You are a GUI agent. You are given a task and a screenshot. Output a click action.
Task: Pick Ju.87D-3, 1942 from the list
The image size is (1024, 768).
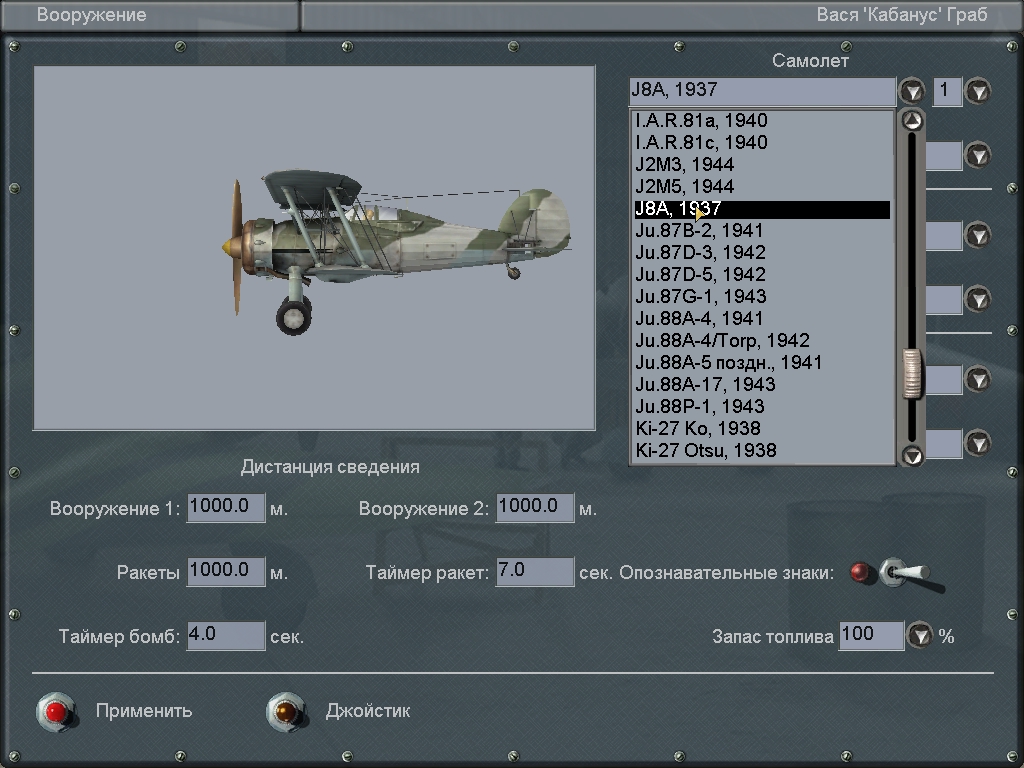coord(762,253)
